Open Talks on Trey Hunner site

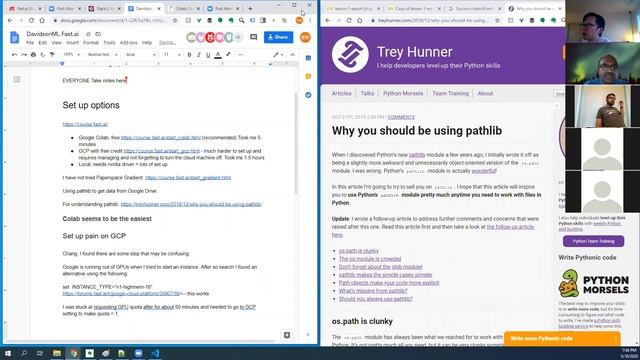pyautogui.click(x=367, y=93)
